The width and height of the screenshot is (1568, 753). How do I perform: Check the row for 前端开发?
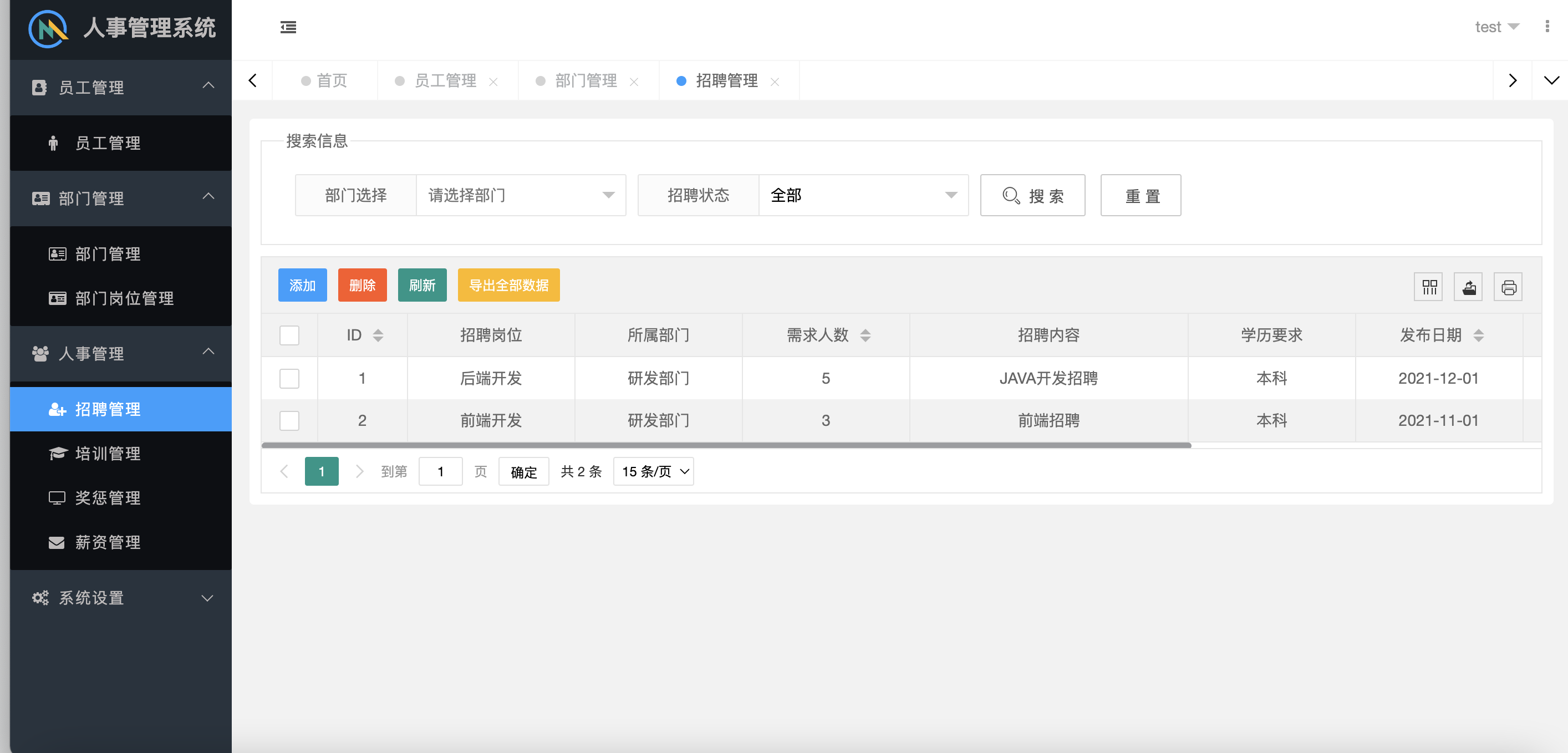tap(289, 421)
